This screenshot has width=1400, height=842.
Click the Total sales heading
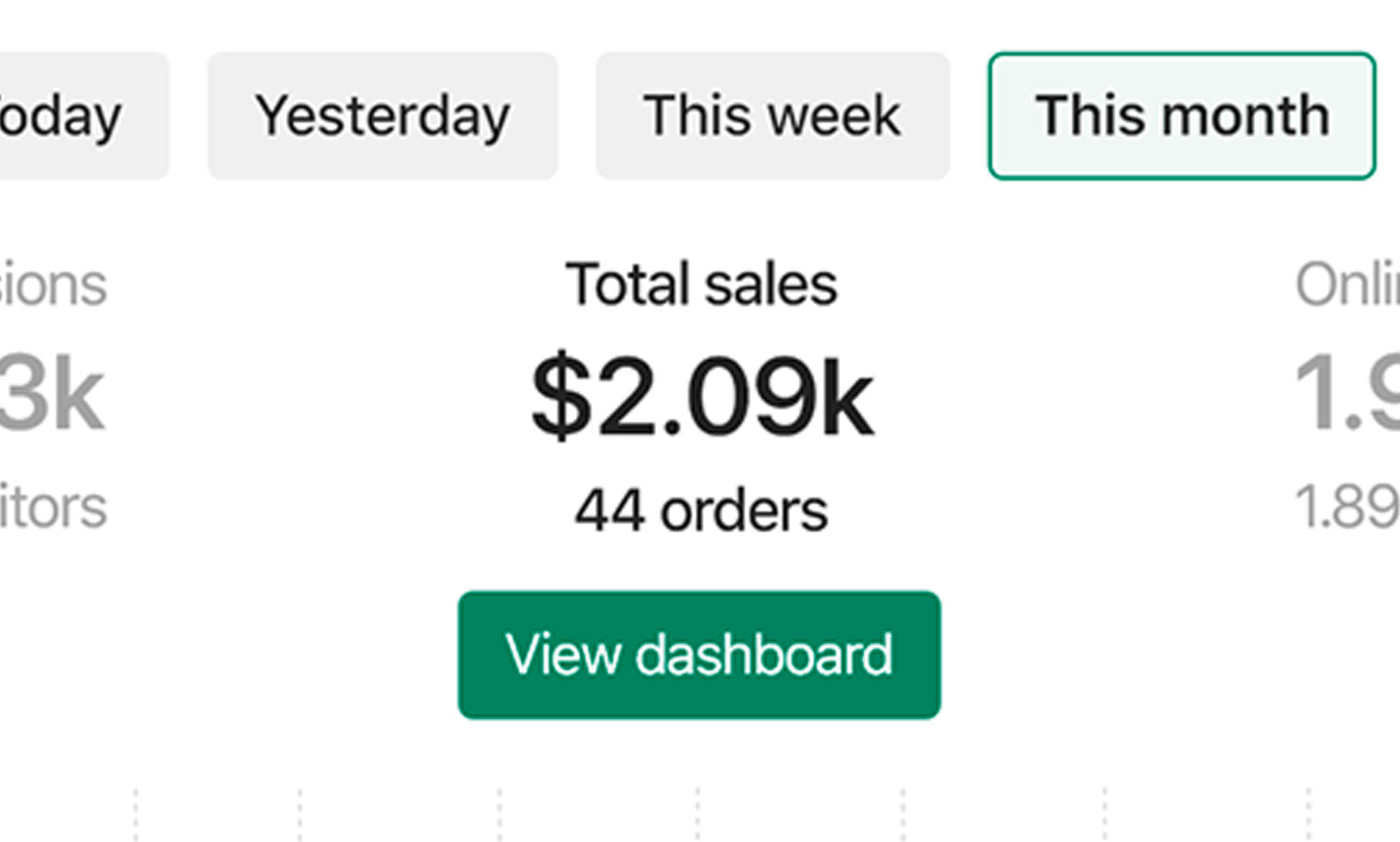point(701,285)
